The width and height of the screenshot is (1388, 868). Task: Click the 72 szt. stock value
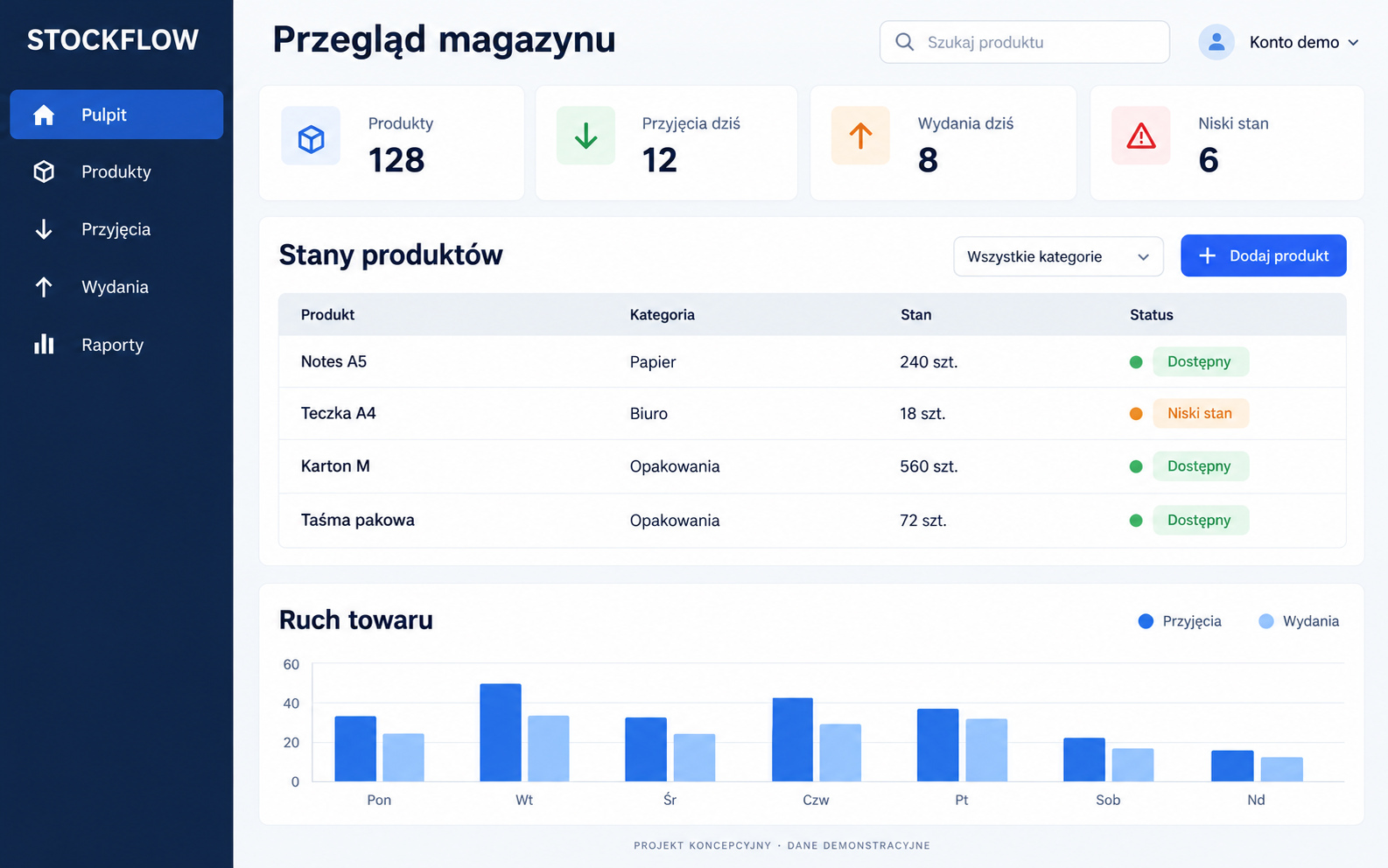(x=923, y=521)
